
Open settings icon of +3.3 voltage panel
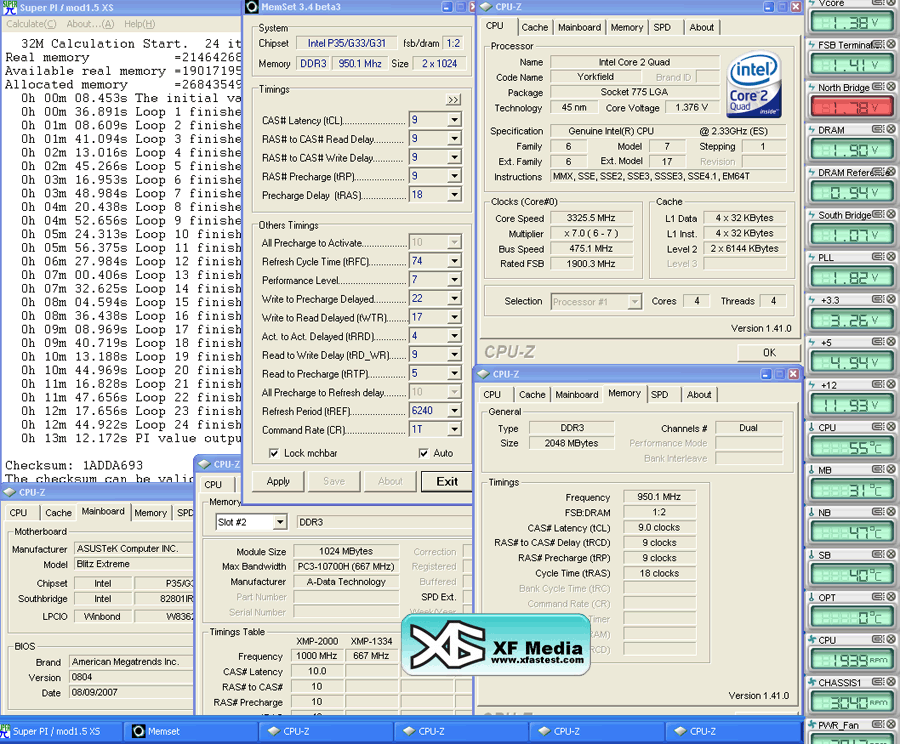click(878, 299)
